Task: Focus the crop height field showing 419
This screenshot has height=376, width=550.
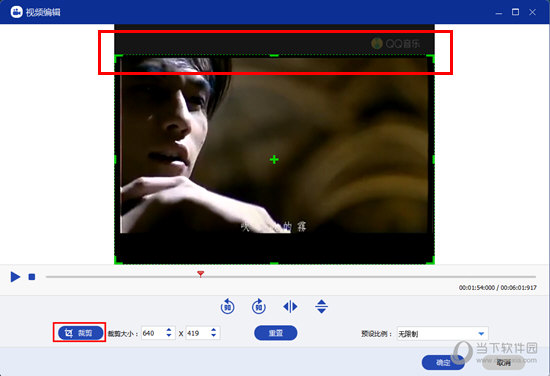Action: (197, 333)
